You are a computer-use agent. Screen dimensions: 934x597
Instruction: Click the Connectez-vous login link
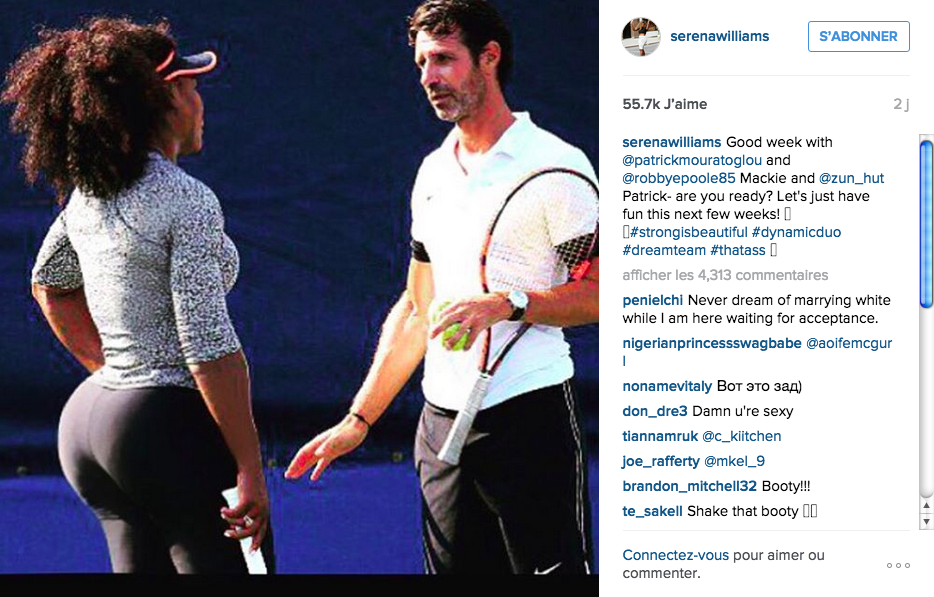675,555
